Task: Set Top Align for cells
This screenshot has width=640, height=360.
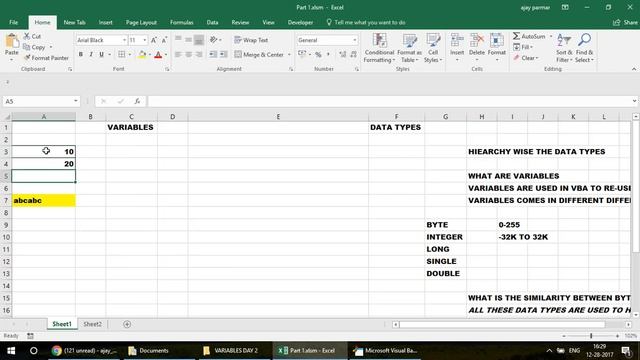Action: (178, 40)
